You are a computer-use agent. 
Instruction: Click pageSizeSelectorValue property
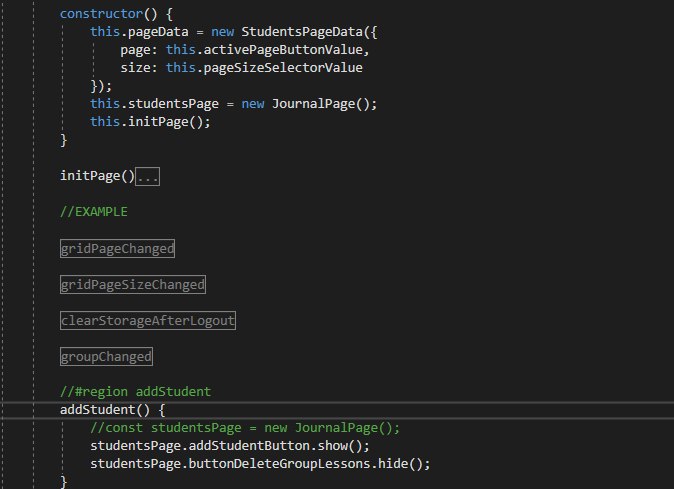(x=283, y=68)
